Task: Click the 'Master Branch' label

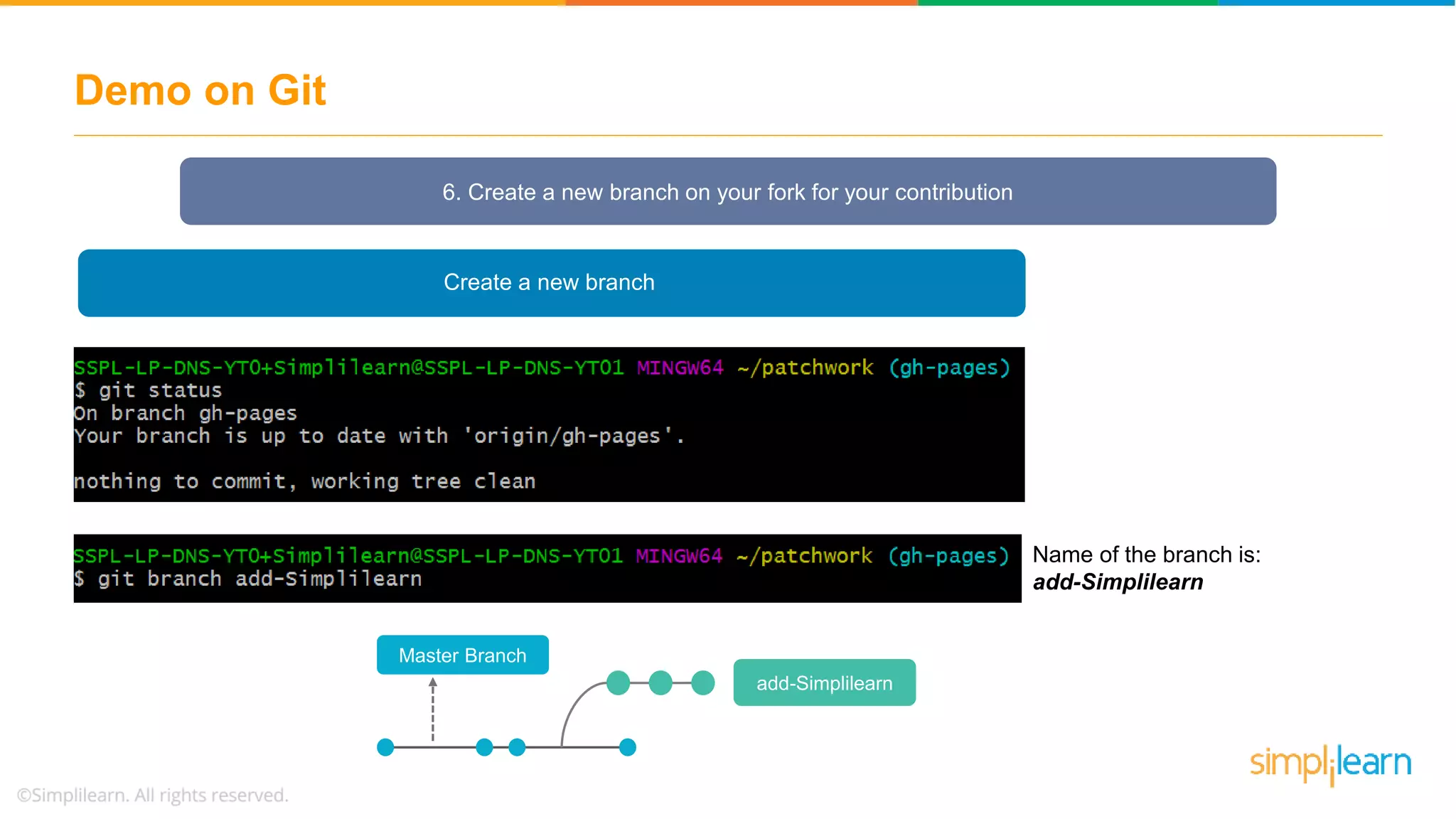Action: click(x=463, y=655)
